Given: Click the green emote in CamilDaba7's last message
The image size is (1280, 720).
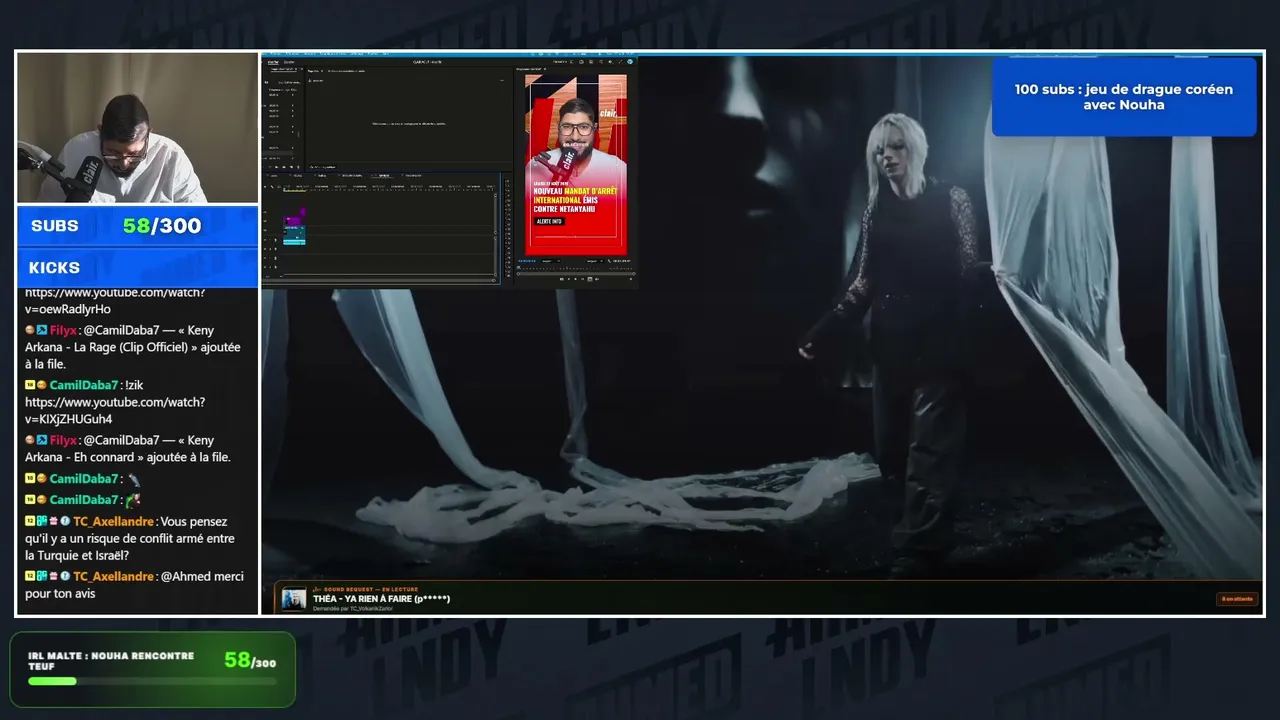Looking at the screenshot, I should coord(133,499).
